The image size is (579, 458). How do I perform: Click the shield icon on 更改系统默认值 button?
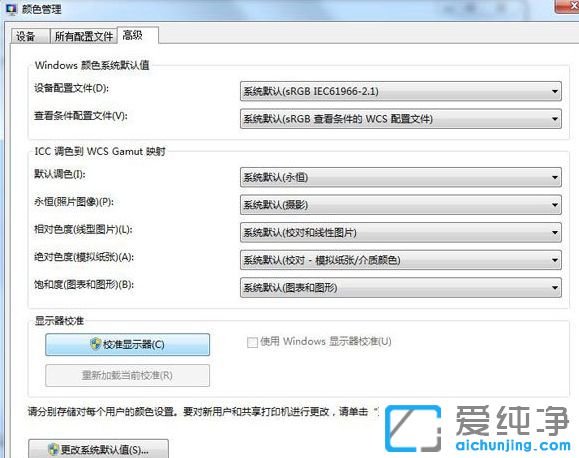pyautogui.click(x=54, y=449)
